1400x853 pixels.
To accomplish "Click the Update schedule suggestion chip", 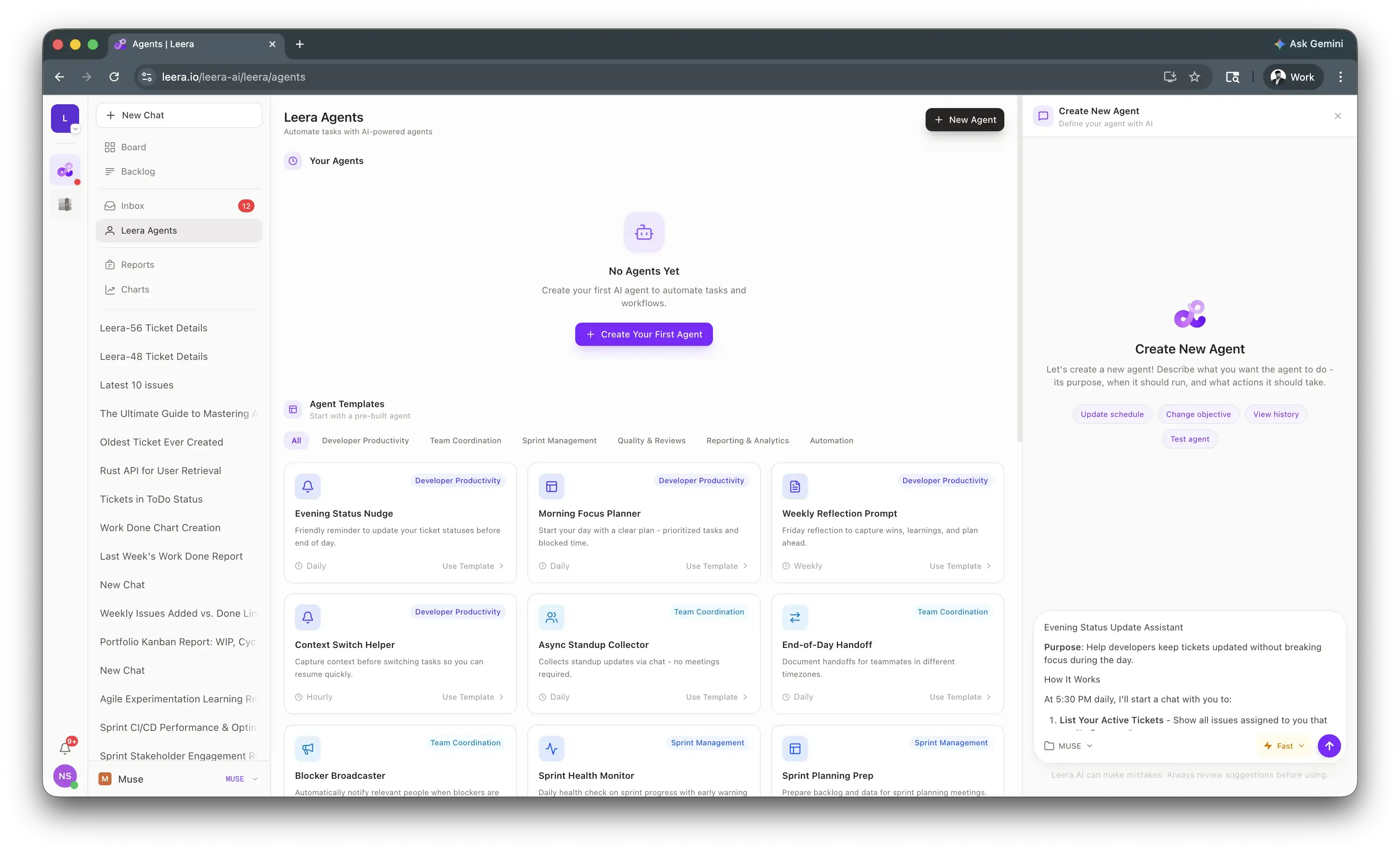I will click(x=1112, y=414).
